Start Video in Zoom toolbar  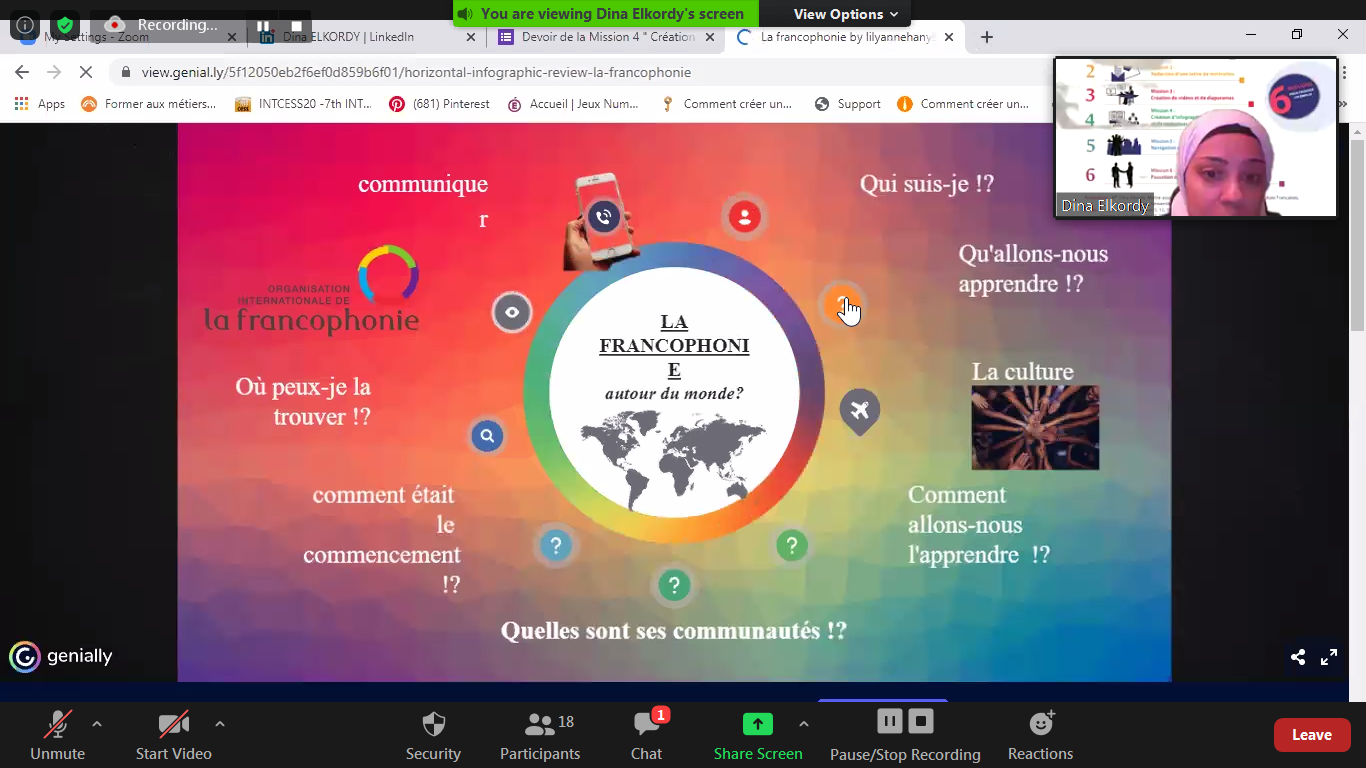tap(173, 736)
